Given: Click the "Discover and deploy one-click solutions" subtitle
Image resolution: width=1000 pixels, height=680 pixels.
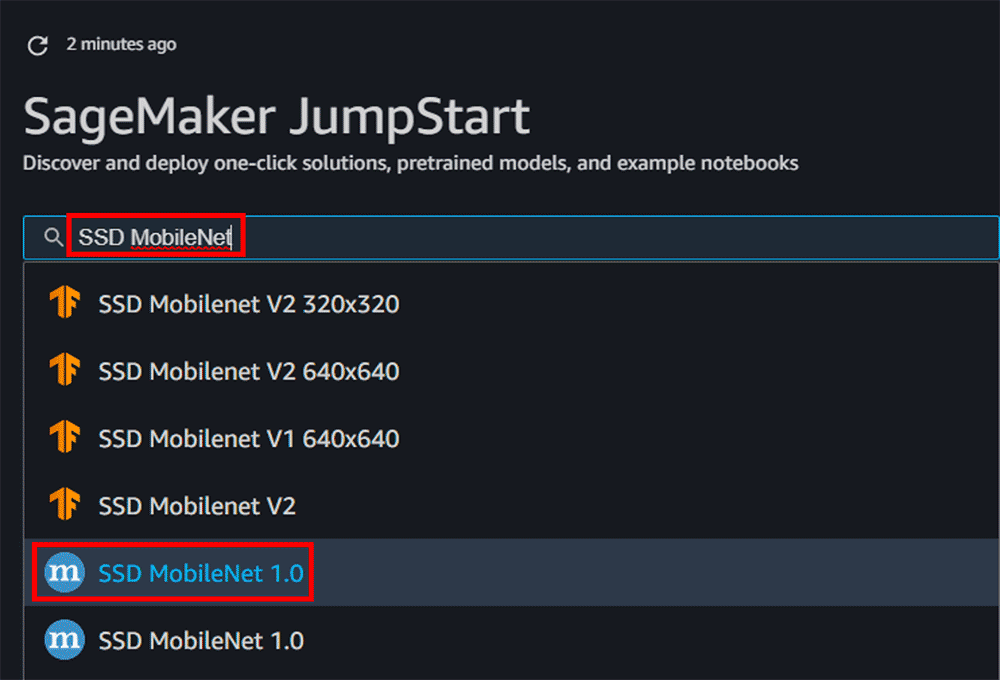Looking at the screenshot, I should pyautogui.click(x=410, y=163).
